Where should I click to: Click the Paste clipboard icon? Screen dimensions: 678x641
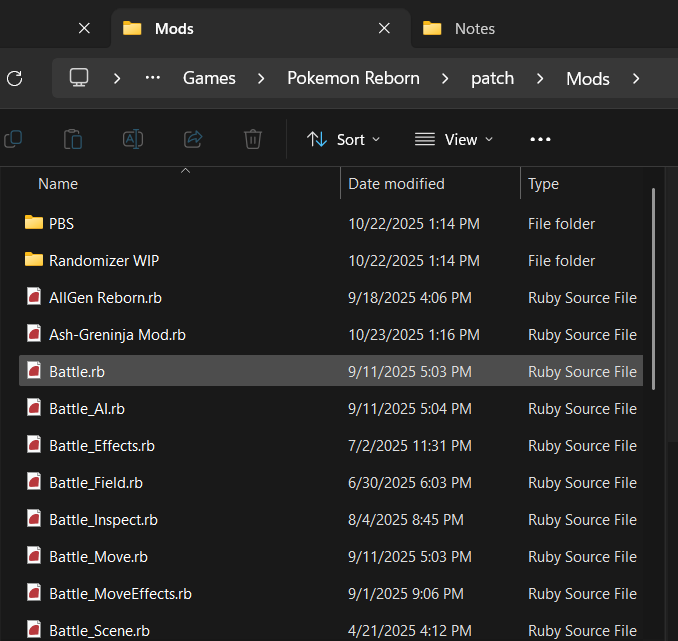coord(73,139)
